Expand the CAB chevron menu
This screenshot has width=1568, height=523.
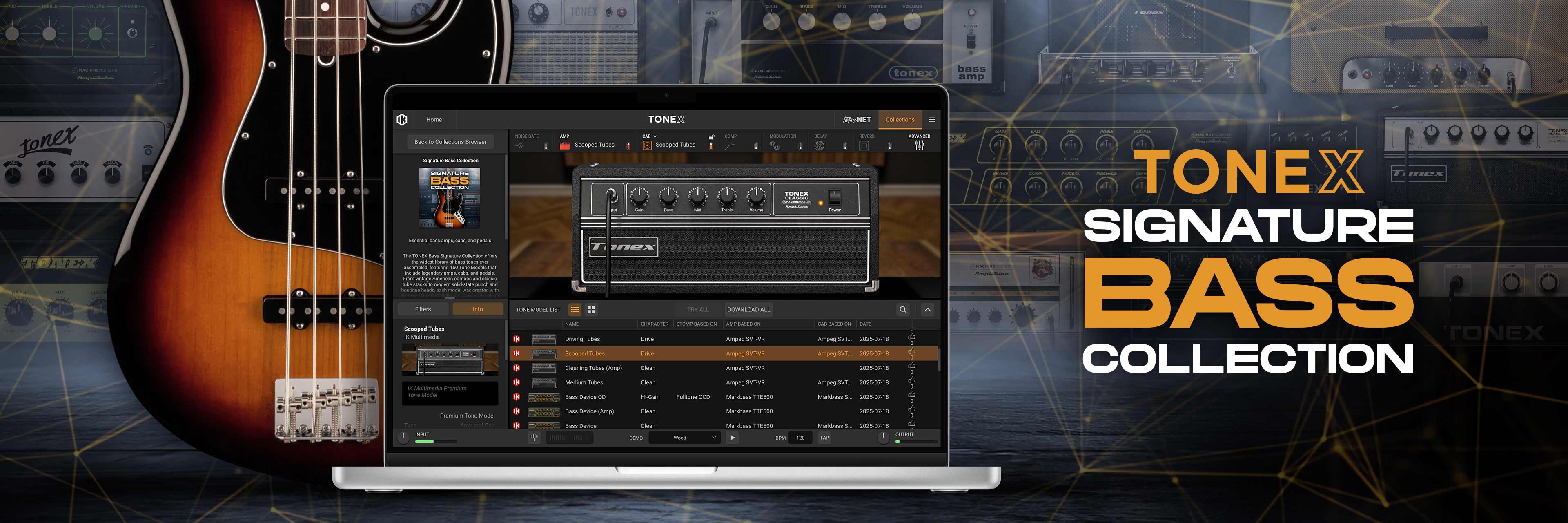[655, 136]
